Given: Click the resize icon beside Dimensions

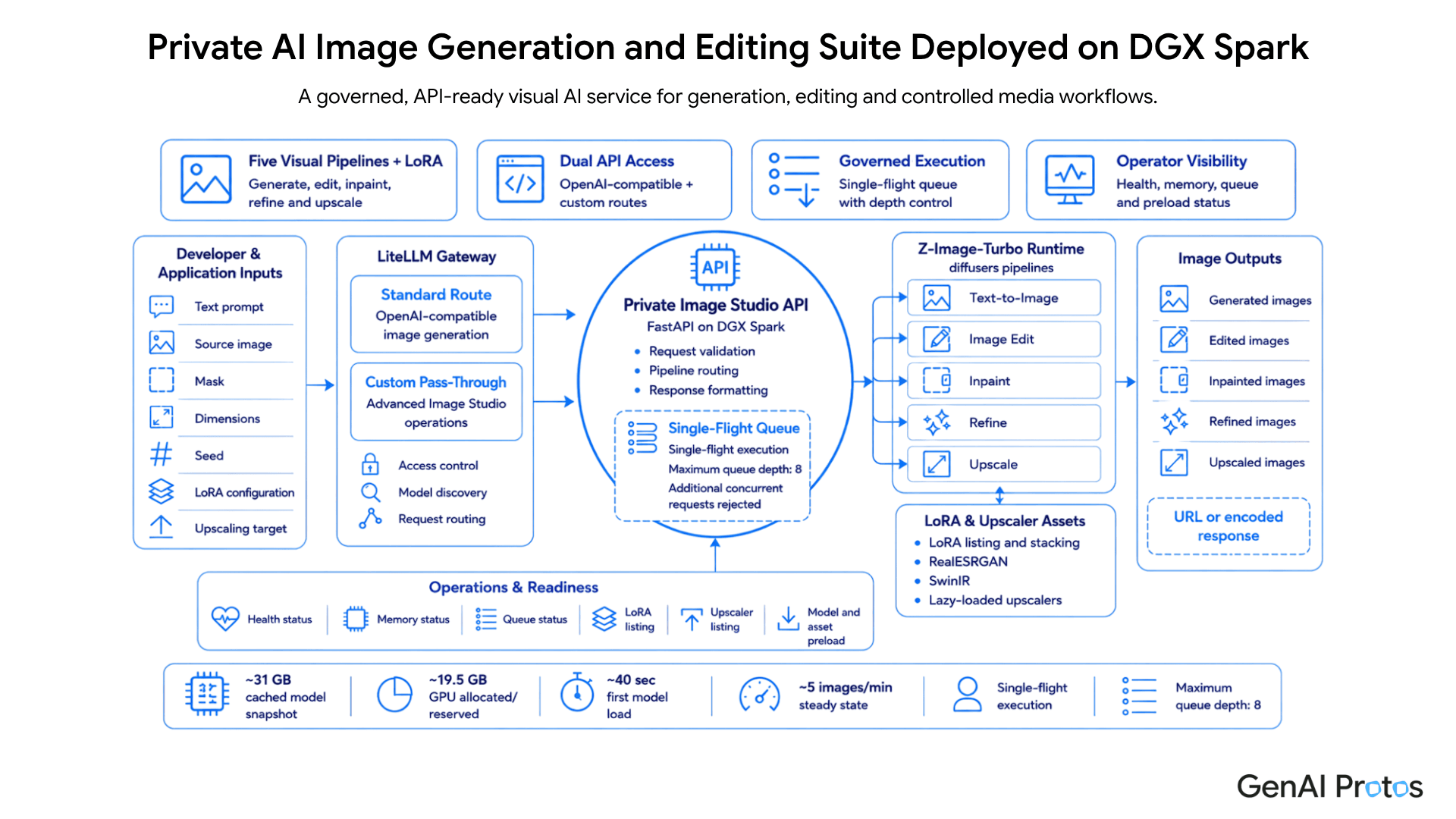Looking at the screenshot, I should coord(162,417).
